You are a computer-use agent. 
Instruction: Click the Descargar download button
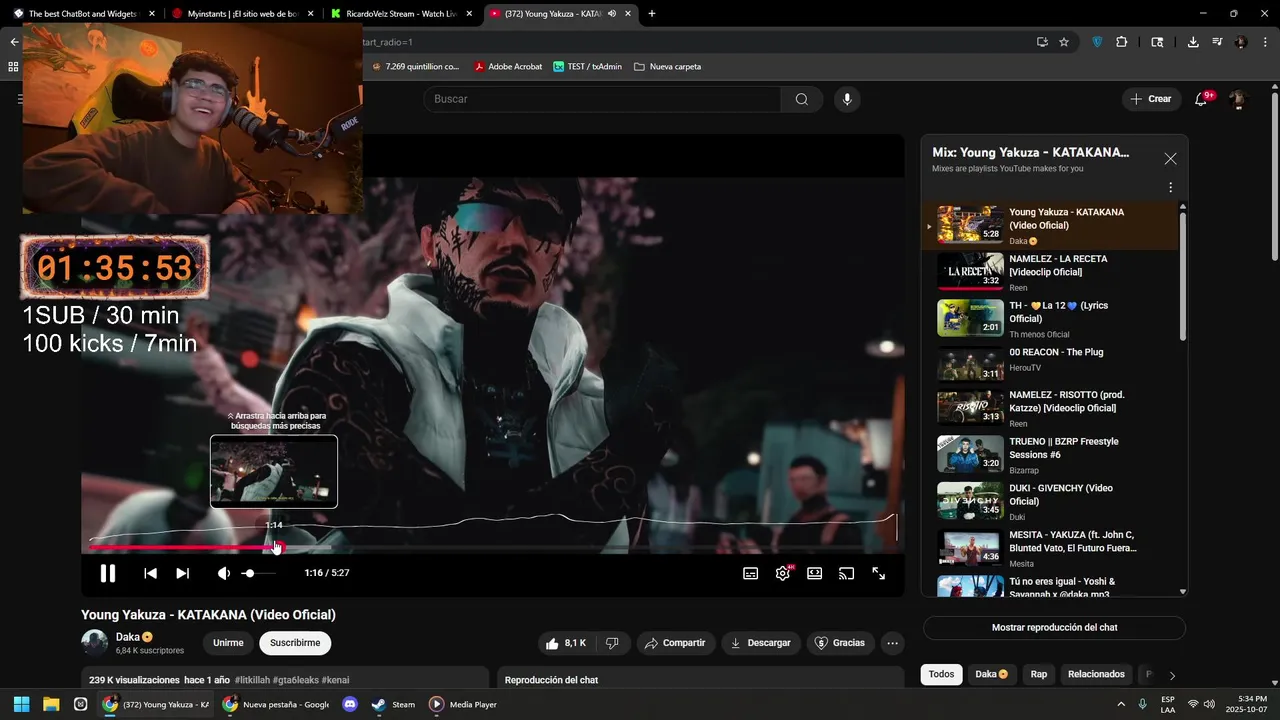(761, 643)
